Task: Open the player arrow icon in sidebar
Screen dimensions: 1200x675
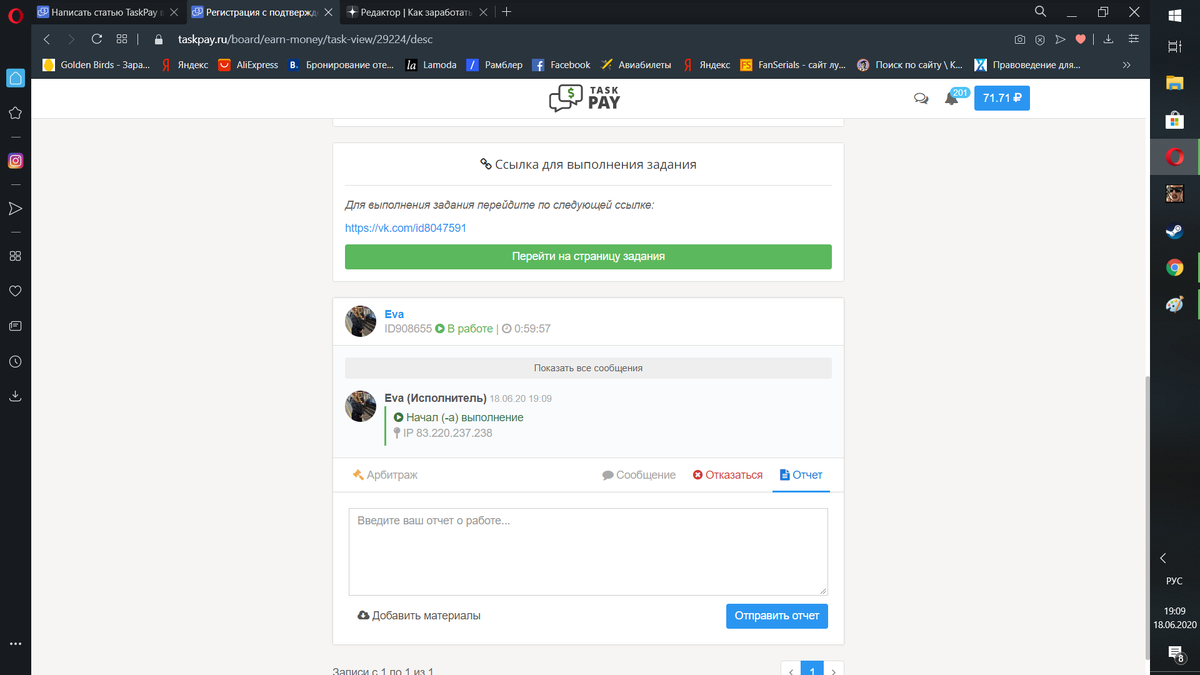Action: tap(15, 208)
